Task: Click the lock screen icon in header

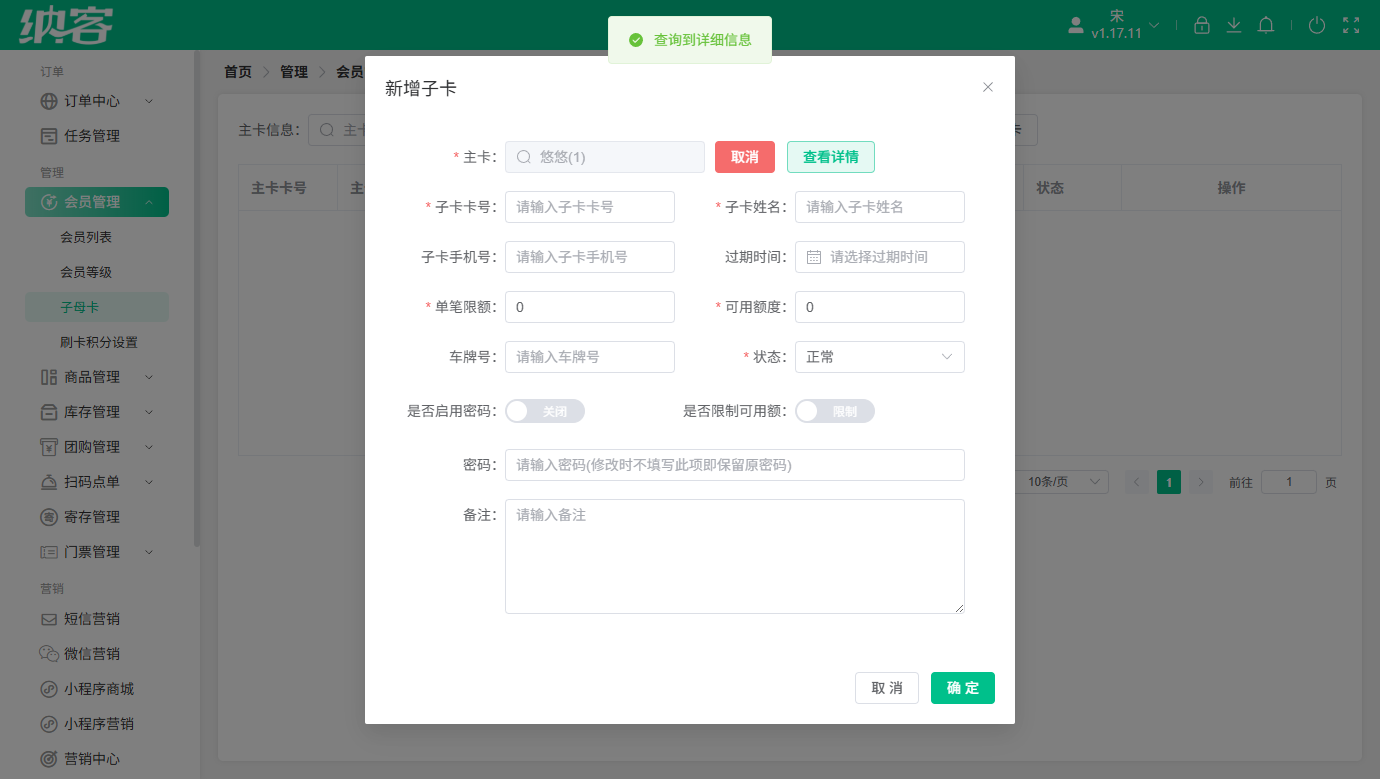Action: [x=1202, y=25]
